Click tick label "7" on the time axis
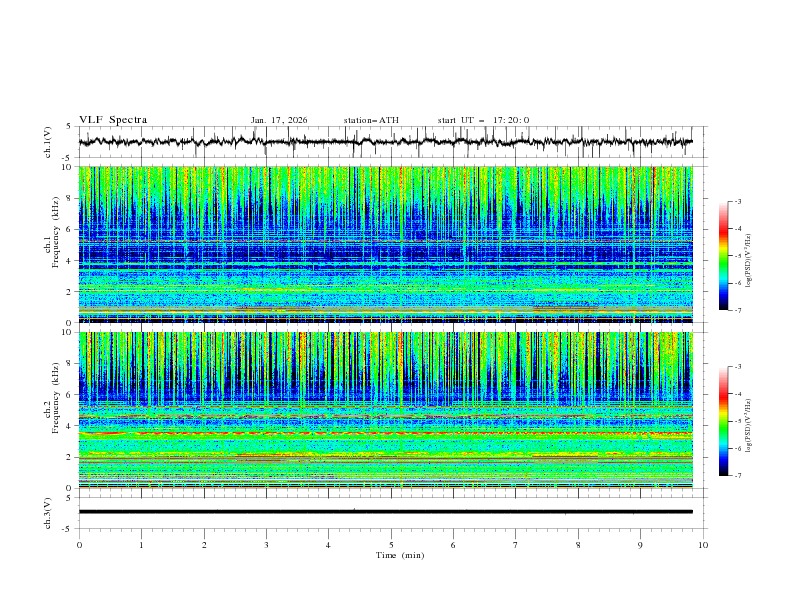 click(516, 545)
